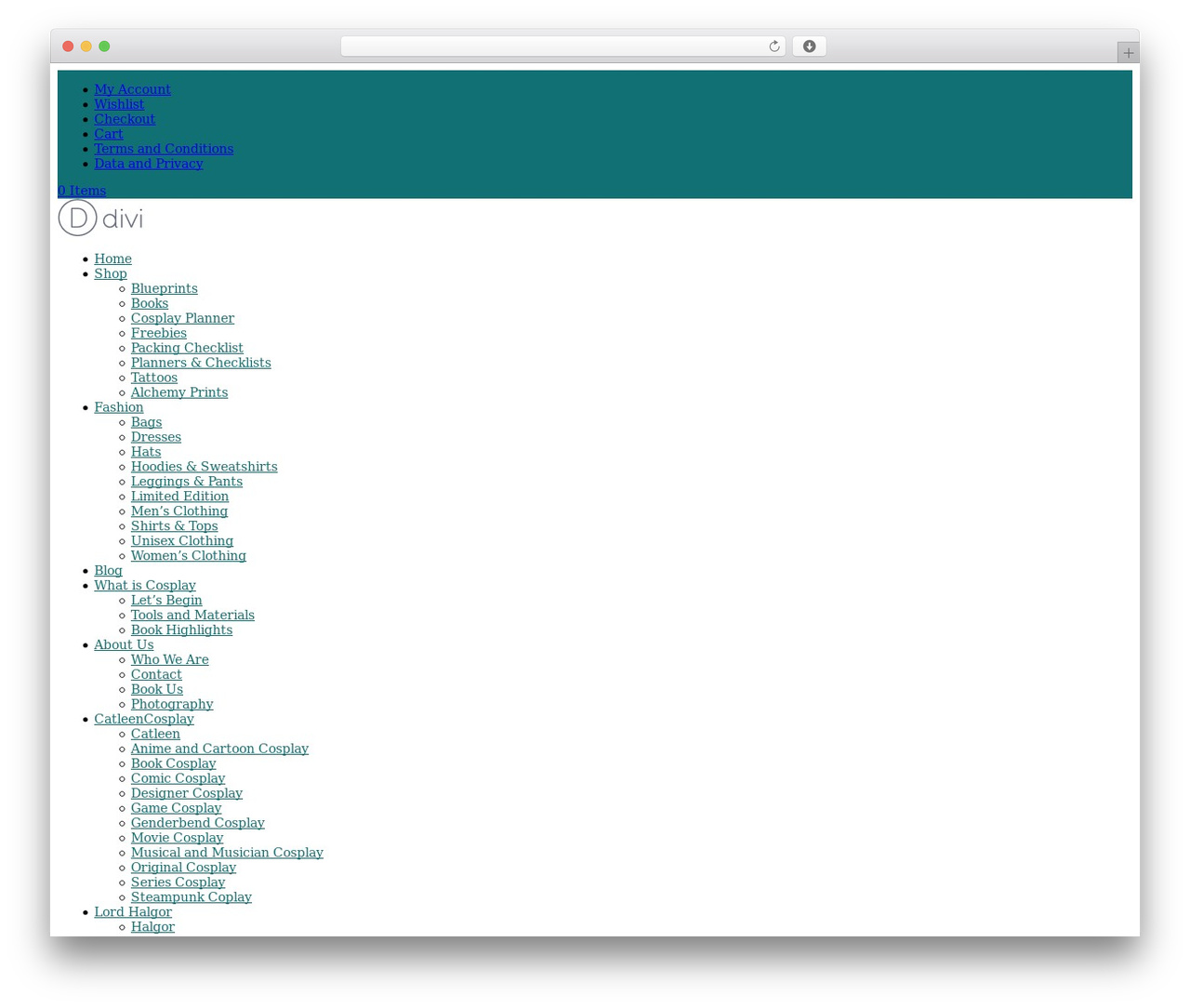
Task: Open Hoodies & Sweatshirts category
Action: (x=204, y=467)
